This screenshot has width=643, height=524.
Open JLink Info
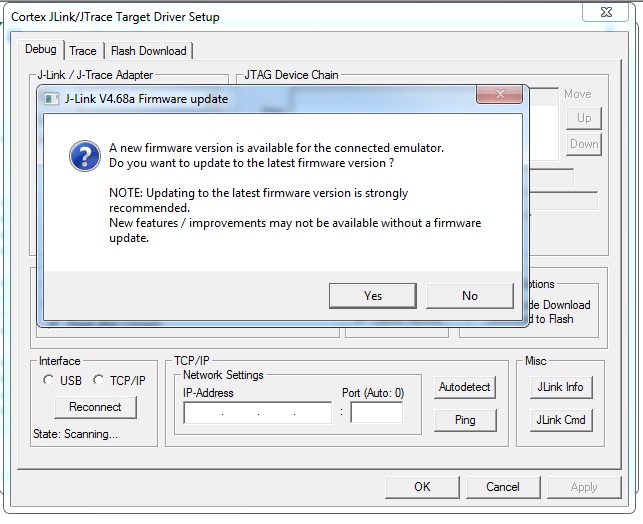click(561, 387)
